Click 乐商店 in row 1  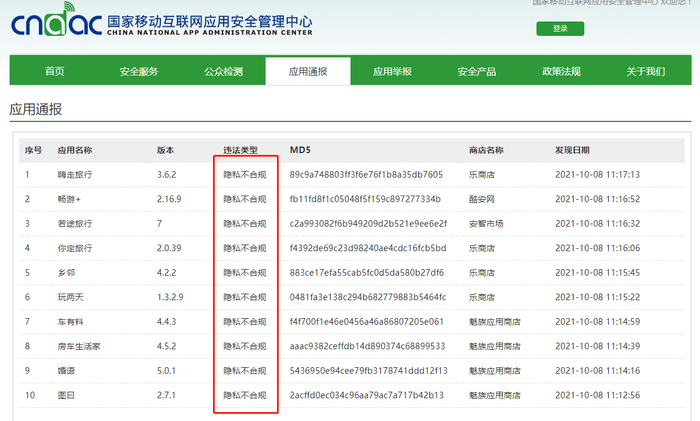click(x=482, y=175)
